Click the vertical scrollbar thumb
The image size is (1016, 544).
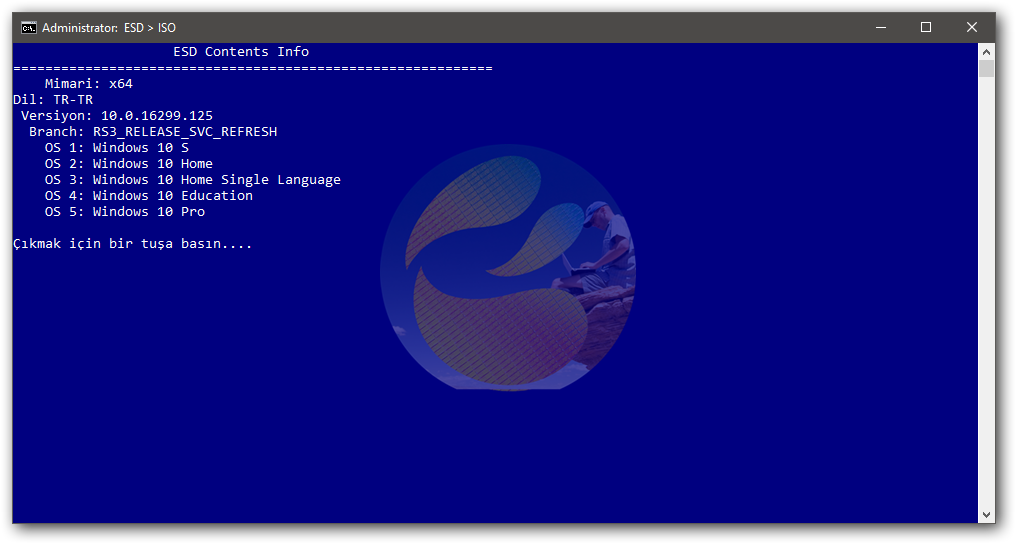[x=986, y=69]
